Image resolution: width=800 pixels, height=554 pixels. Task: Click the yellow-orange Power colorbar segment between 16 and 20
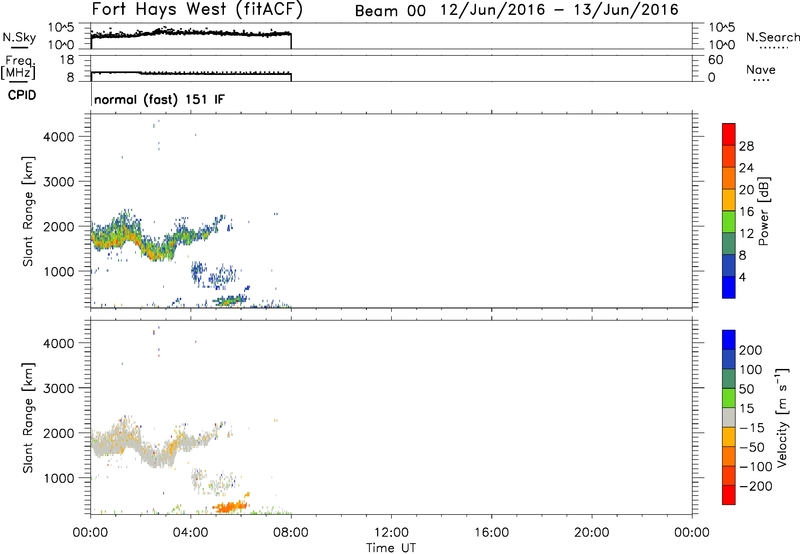pyautogui.click(x=729, y=199)
